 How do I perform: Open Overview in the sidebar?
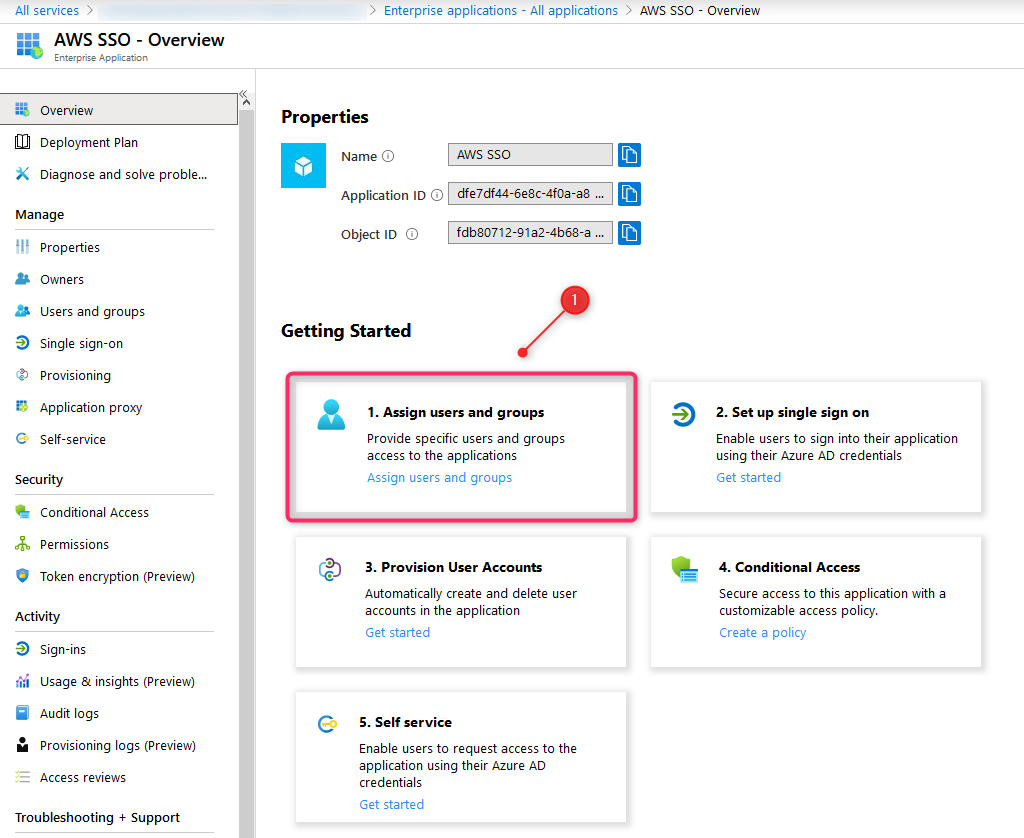click(x=118, y=110)
